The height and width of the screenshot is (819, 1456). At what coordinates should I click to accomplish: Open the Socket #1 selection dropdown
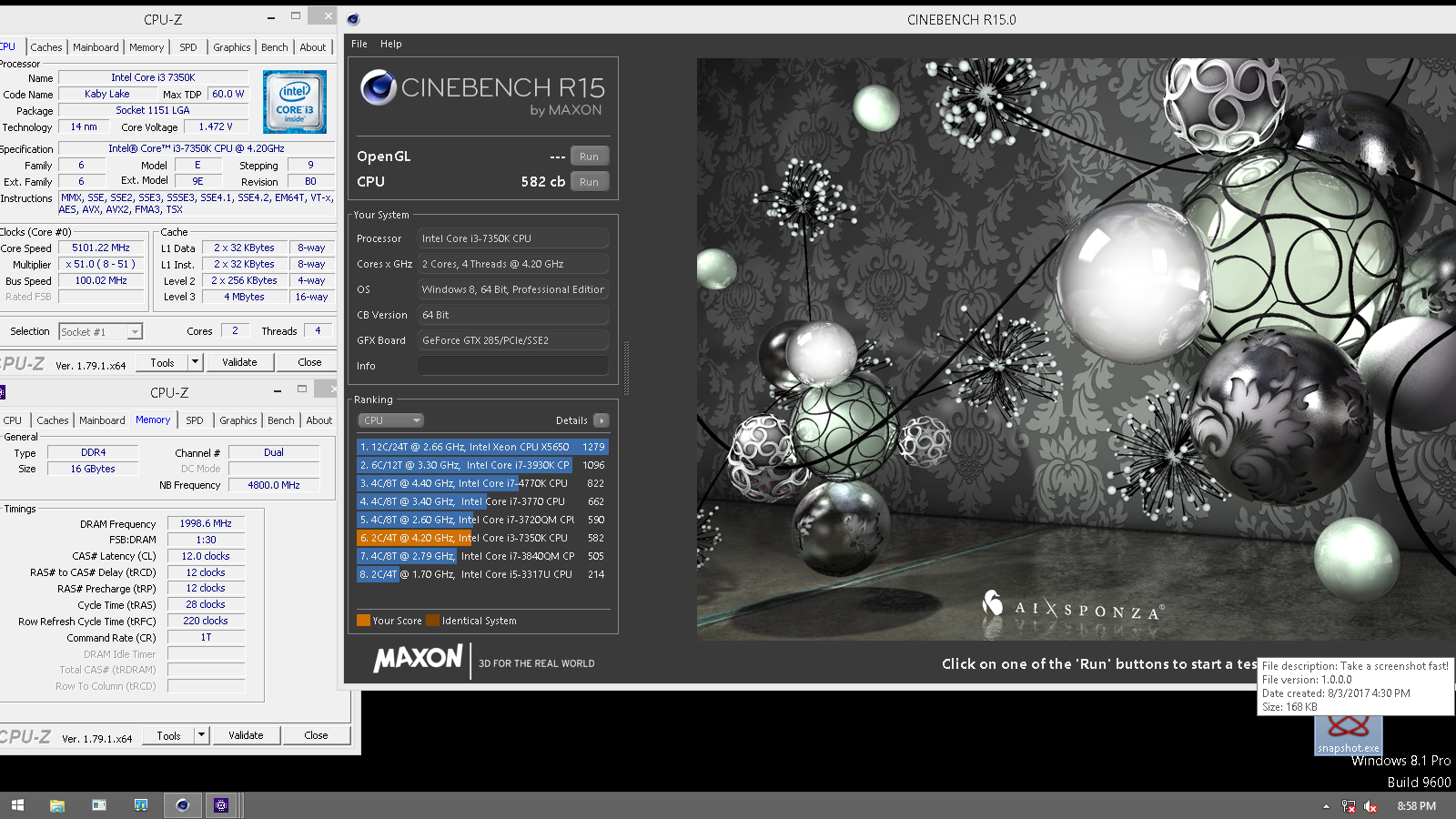[100, 332]
